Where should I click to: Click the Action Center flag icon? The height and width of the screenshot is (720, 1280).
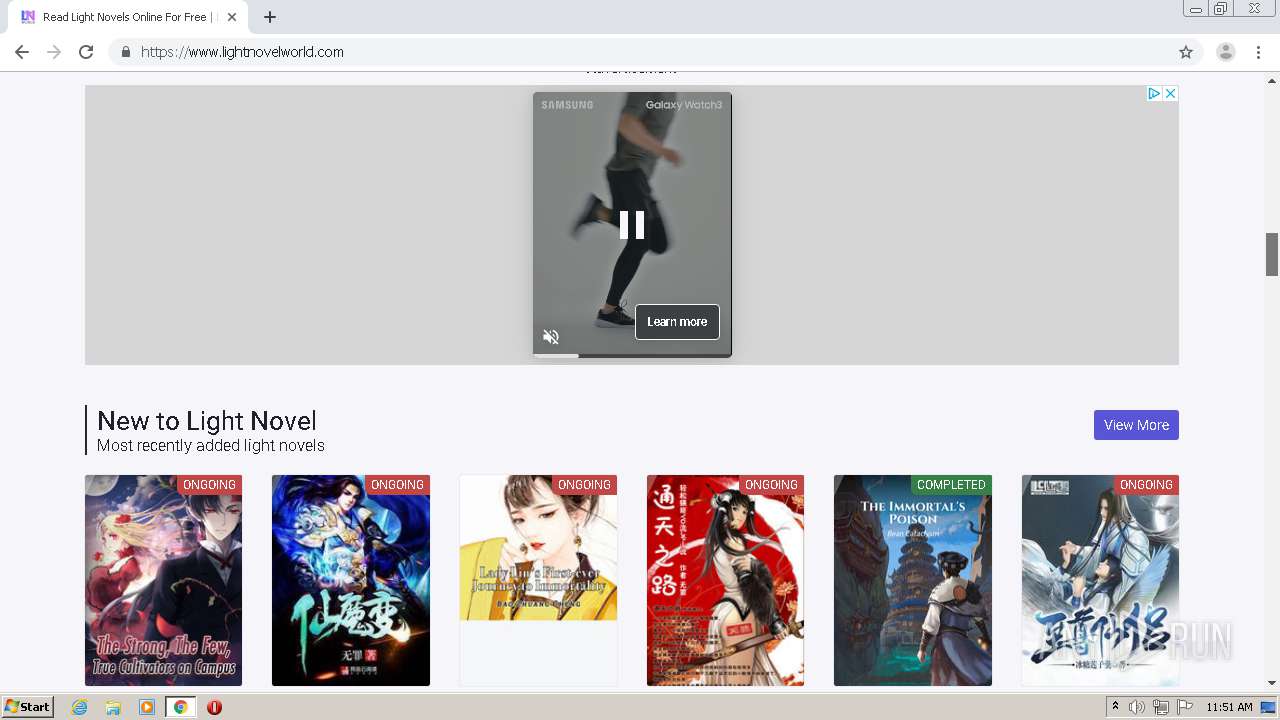click(1185, 707)
